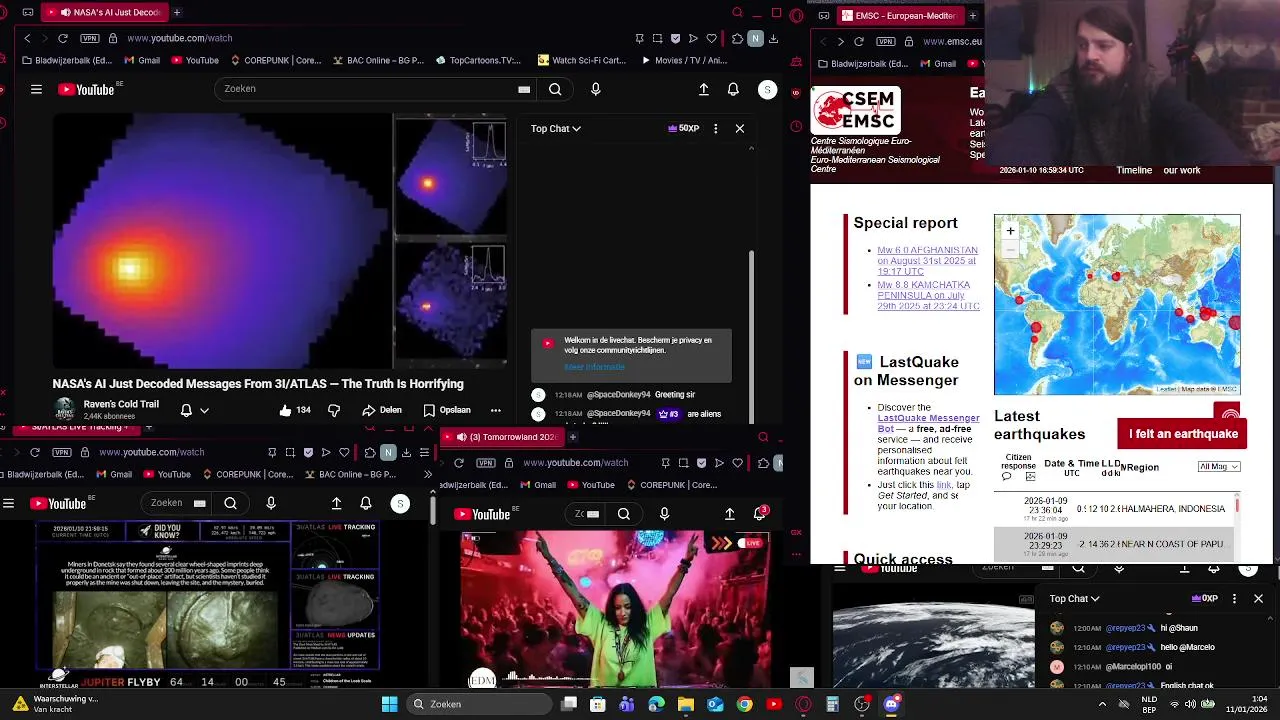Open notification bell dropdown beside Raven's Cold Trail
Image resolution: width=1280 pixels, height=720 pixels.
click(x=194, y=410)
